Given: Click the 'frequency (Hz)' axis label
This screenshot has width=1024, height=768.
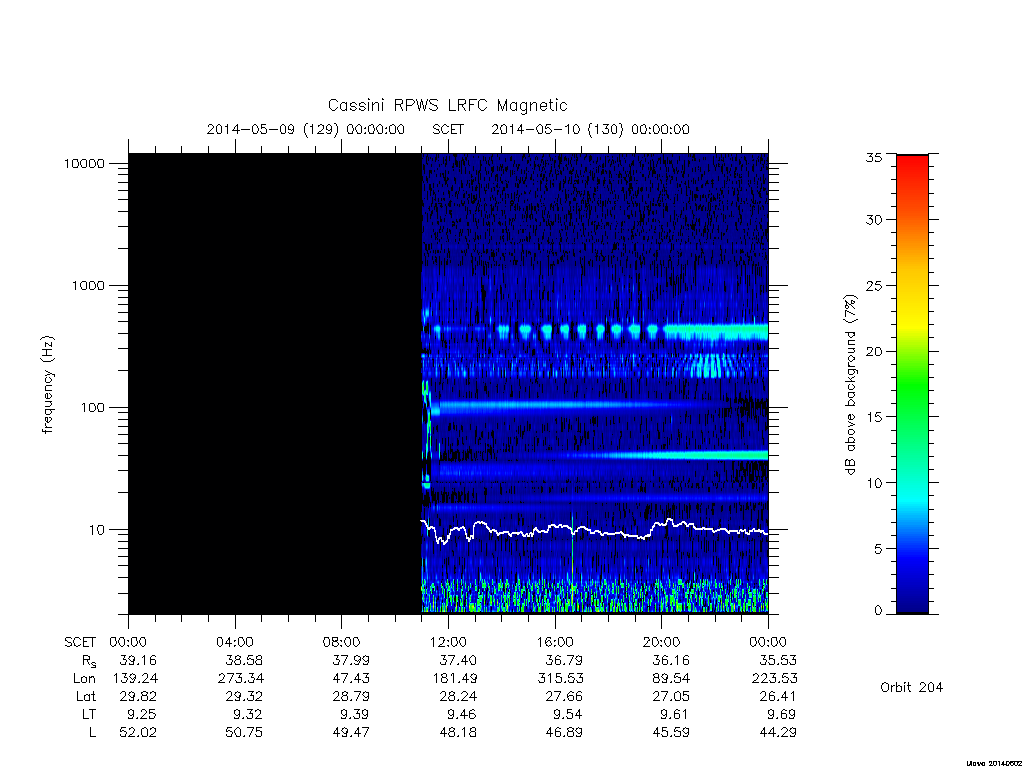Looking at the screenshot, I should 47,385.
